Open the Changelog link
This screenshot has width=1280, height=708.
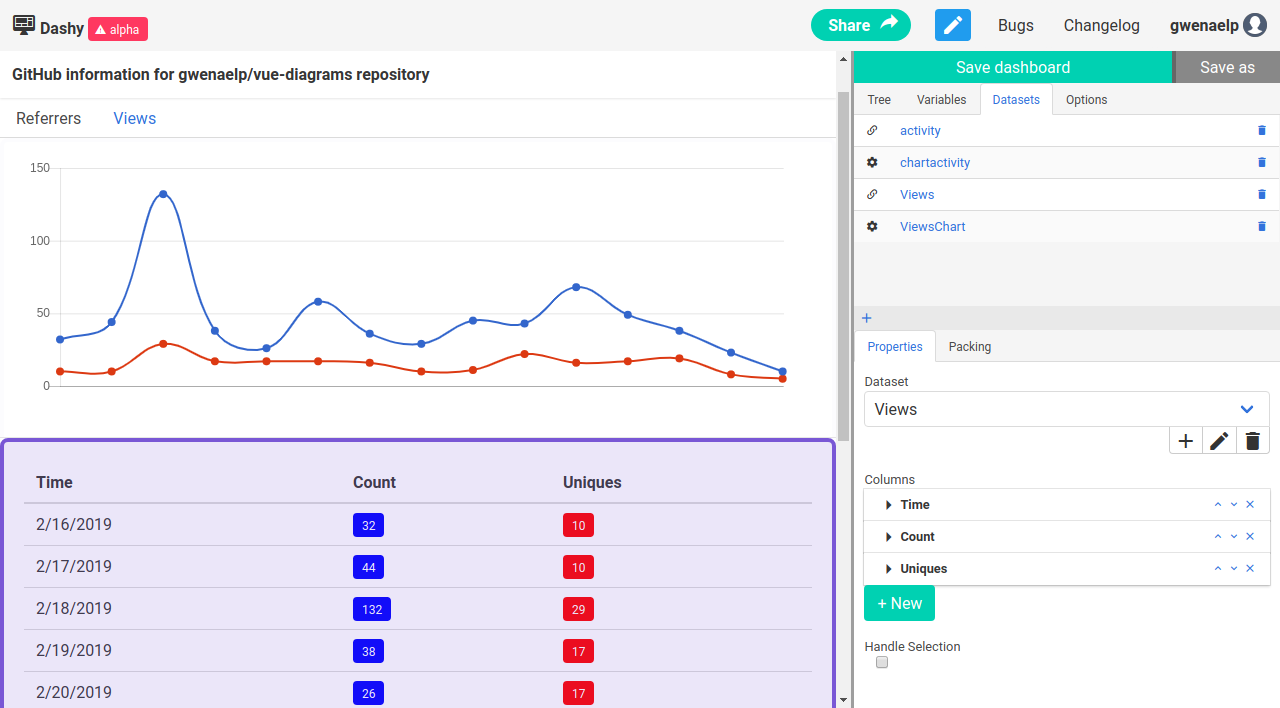pos(1101,26)
